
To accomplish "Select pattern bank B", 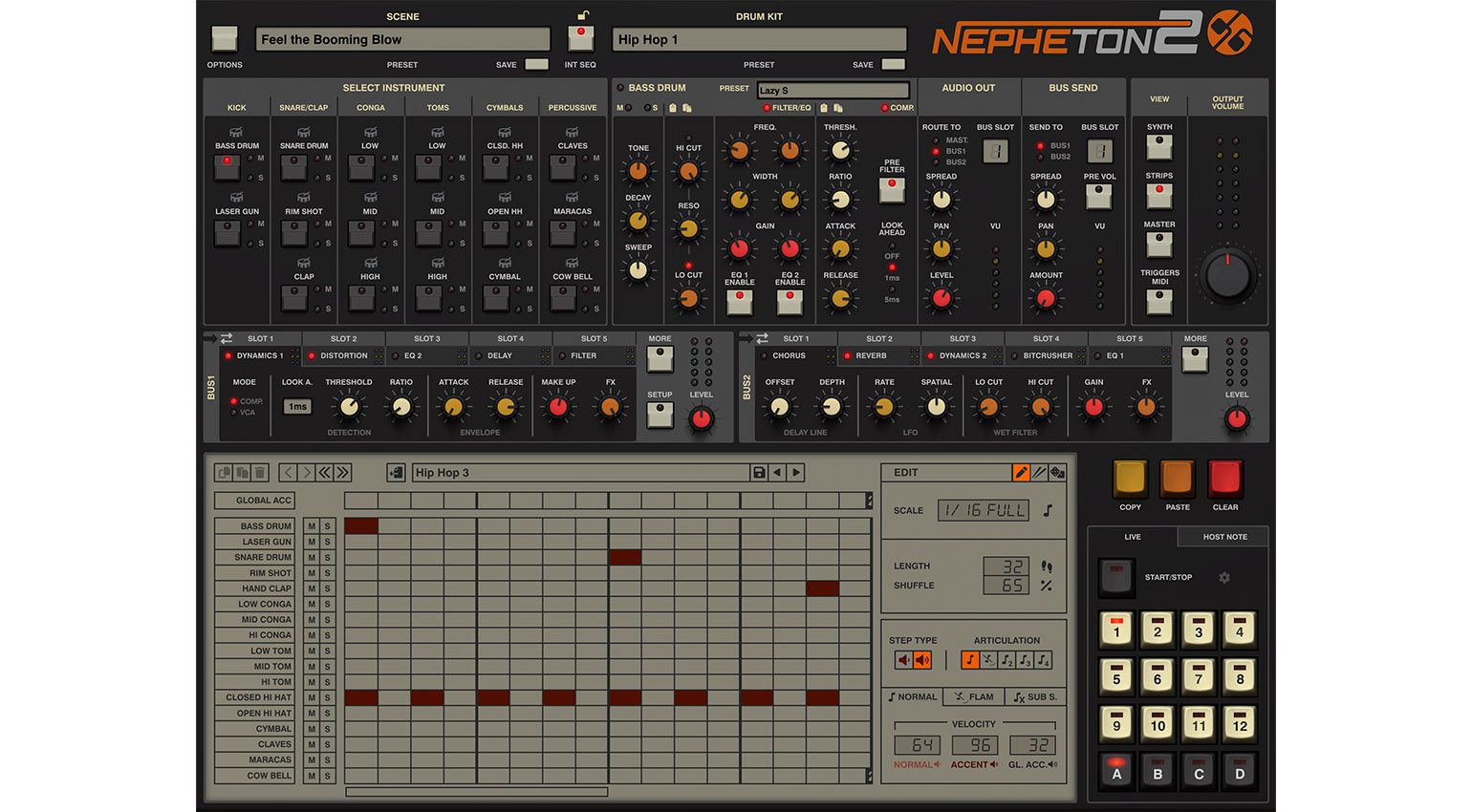I will point(1158,770).
